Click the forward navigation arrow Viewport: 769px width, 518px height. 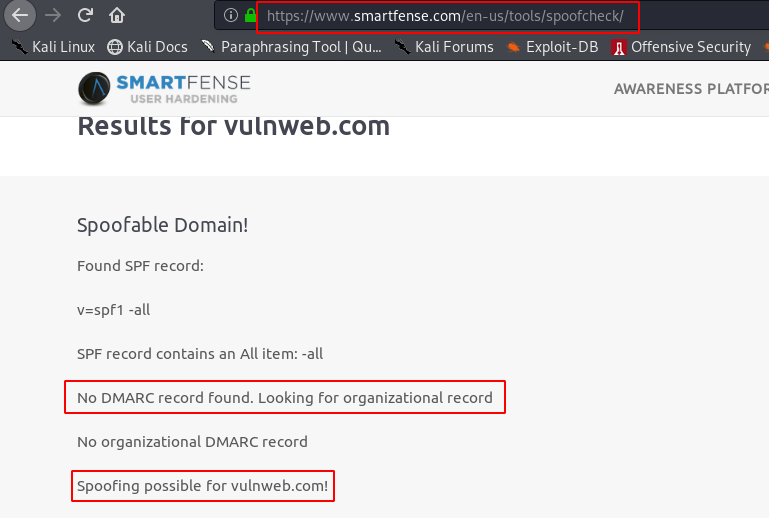(53, 16)
